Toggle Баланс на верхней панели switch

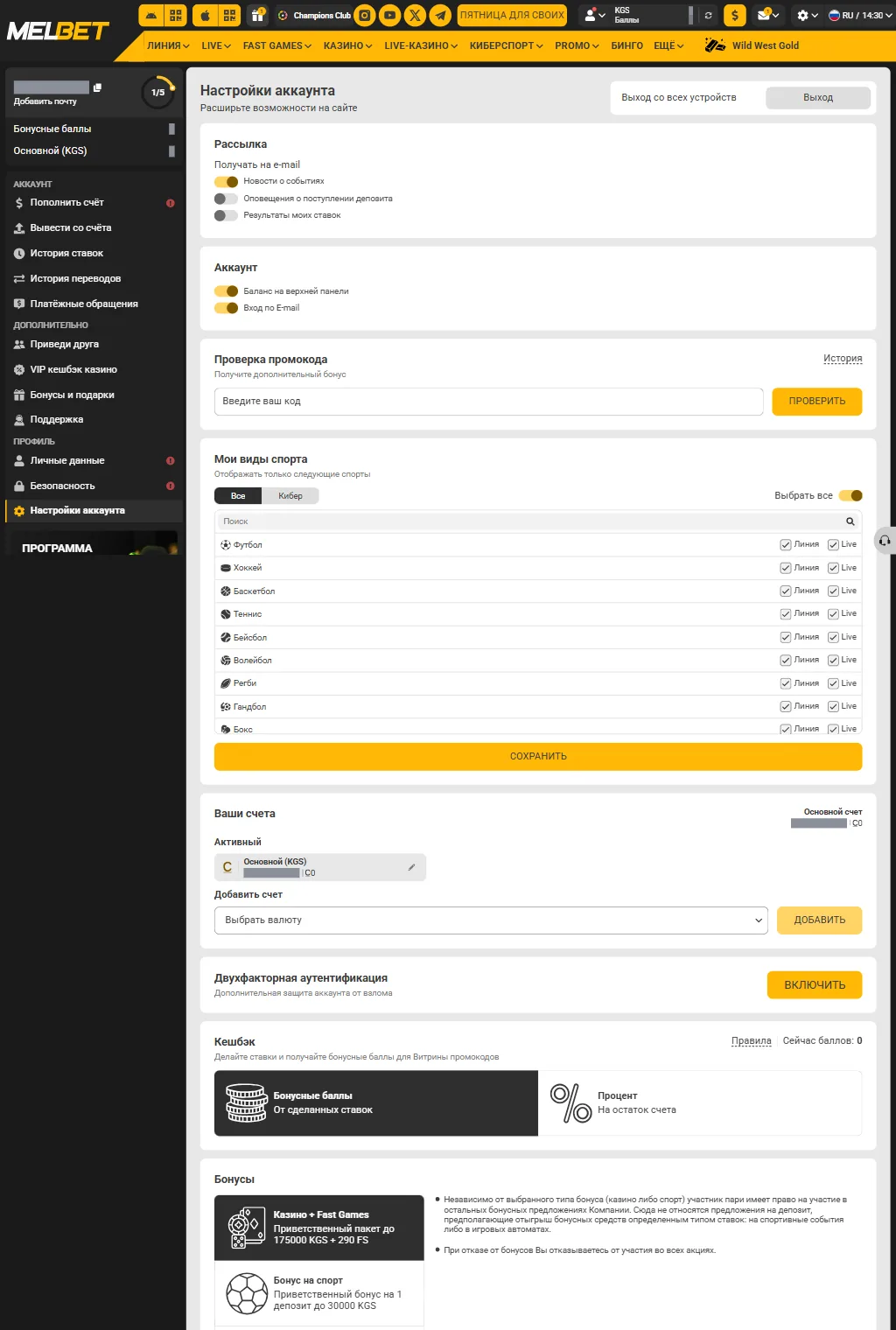(x=226, y=291)
